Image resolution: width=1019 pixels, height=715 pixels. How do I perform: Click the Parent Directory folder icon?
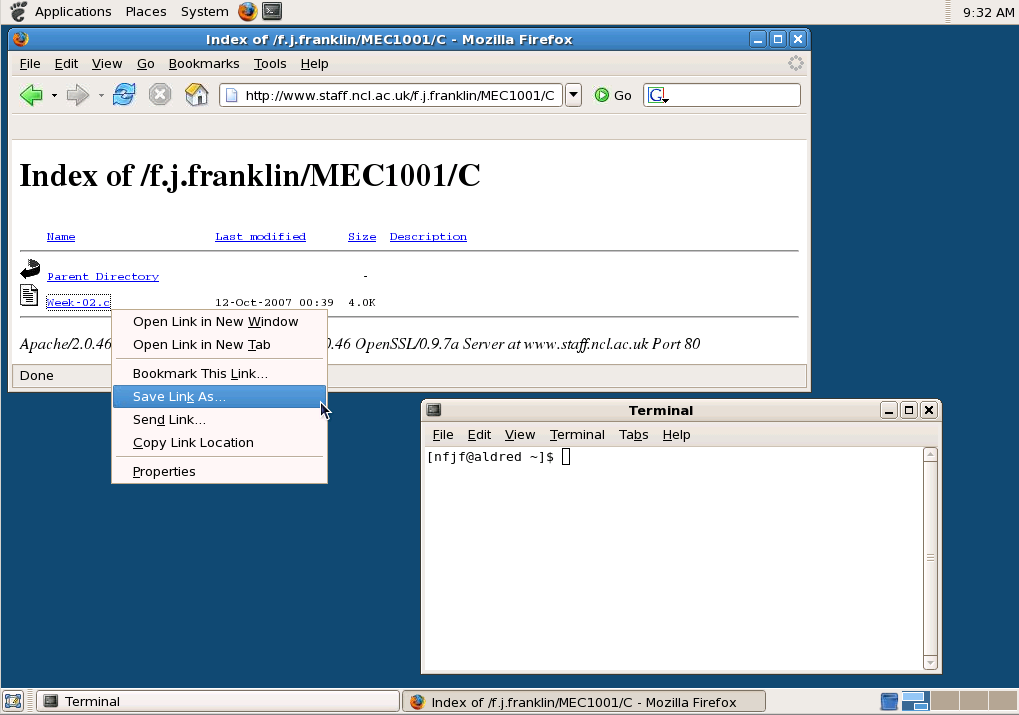[30, 270]
